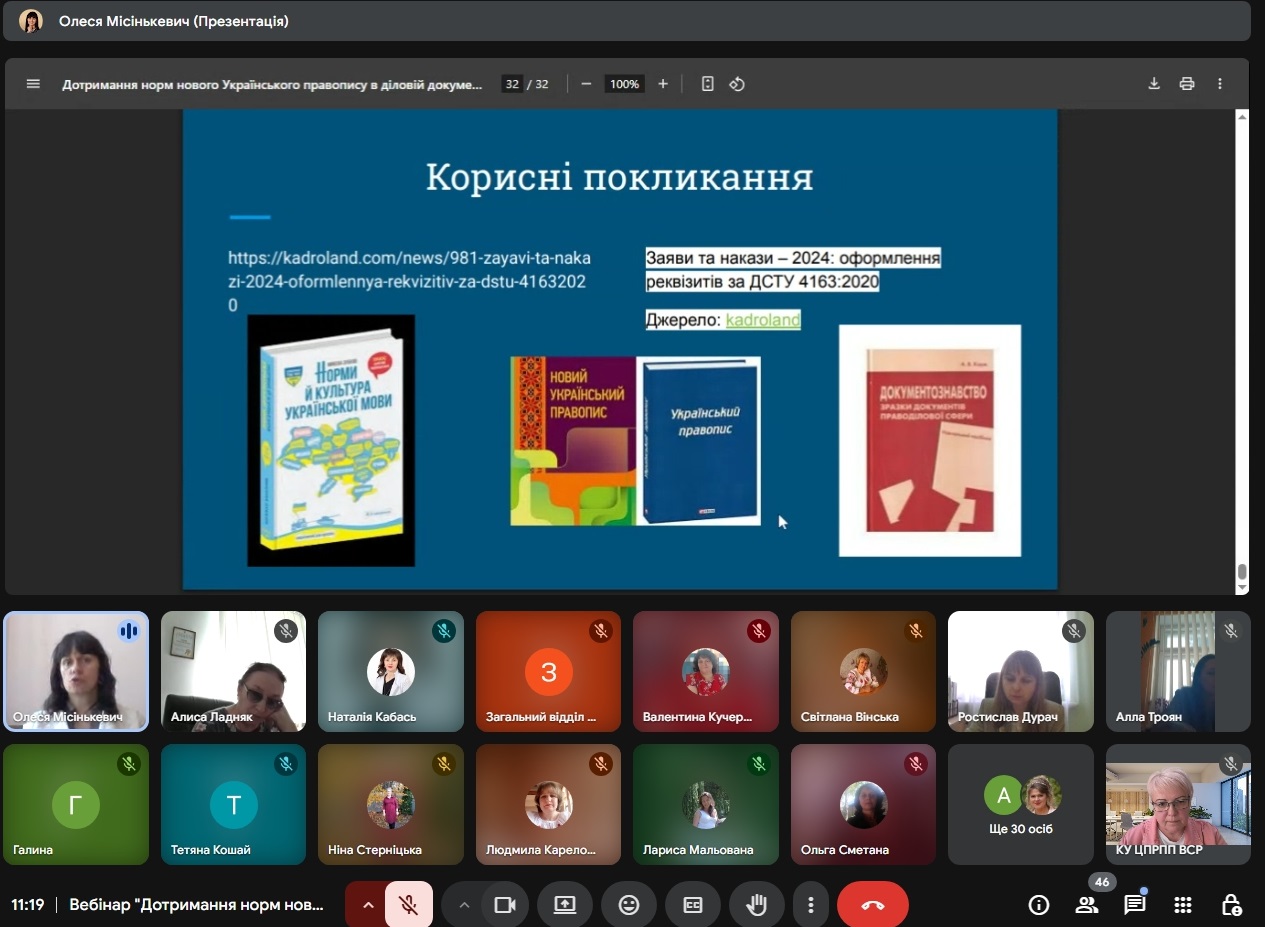Open Meet more options three-dot menu
1265x927 pixels.
[x=810, y=905]
